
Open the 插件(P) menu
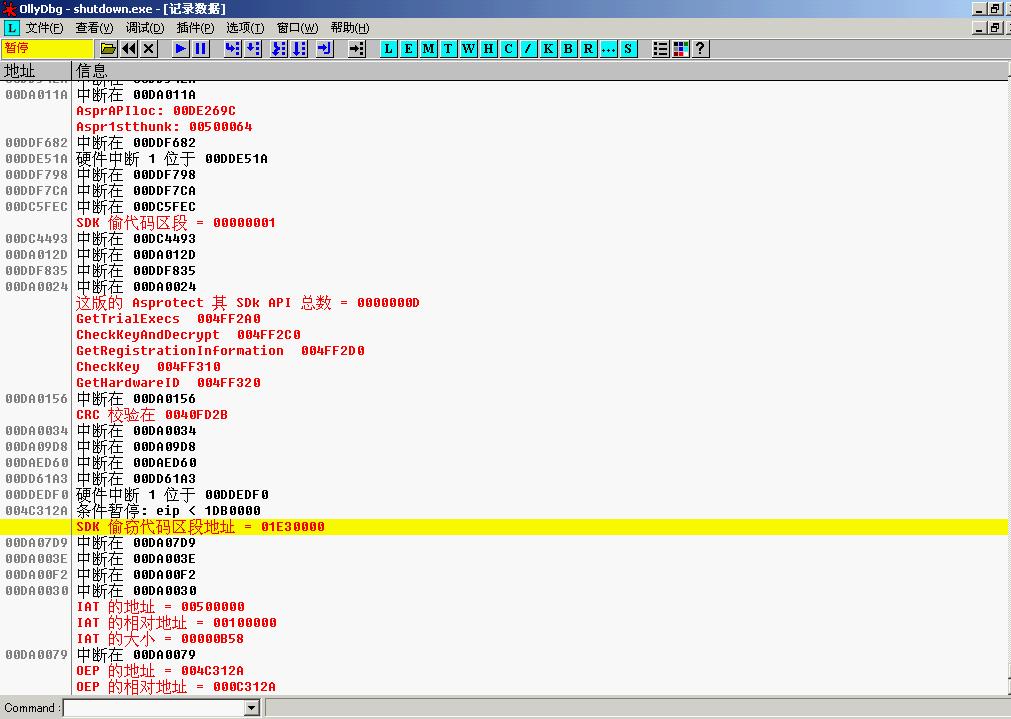[x=195, y=28]
